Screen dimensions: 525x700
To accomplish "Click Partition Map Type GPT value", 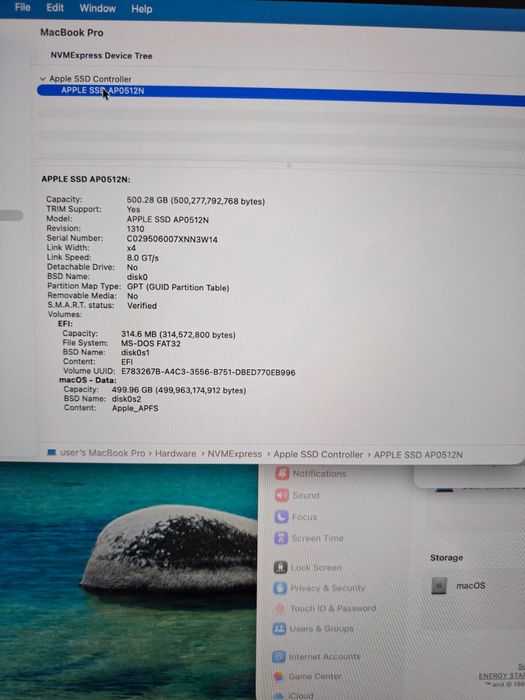I will point(178,287).
